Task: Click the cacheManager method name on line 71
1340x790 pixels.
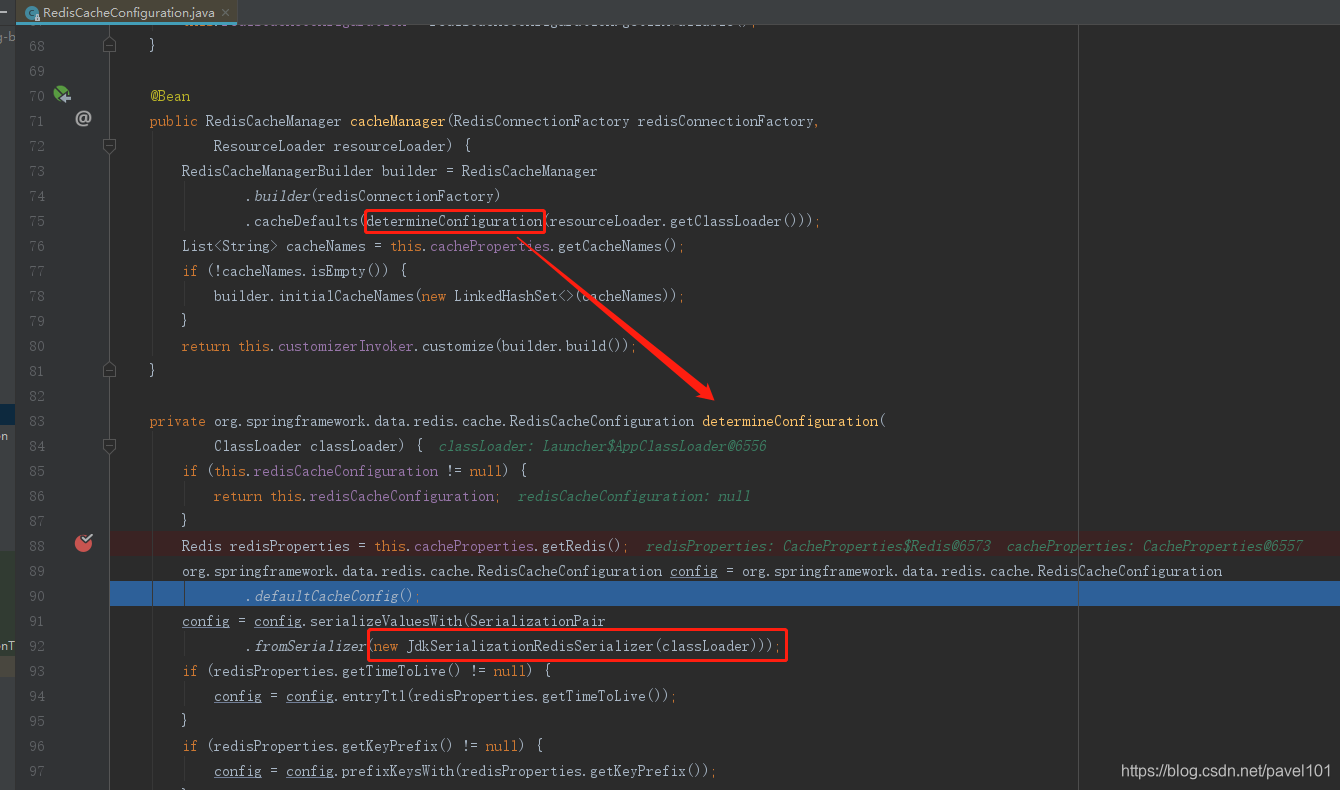Action: pyautogui.click(x=397, y=121)
